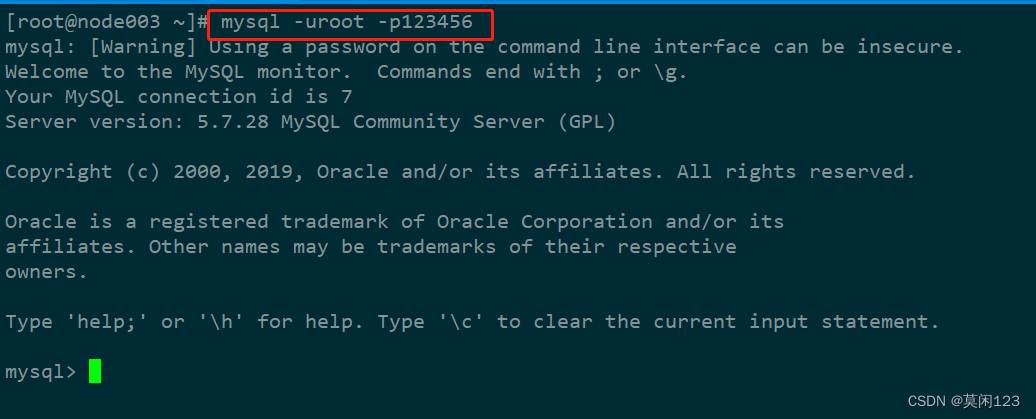
Task: Click Oracle Corporation in the trademark notice
Action: coord(544,221)
